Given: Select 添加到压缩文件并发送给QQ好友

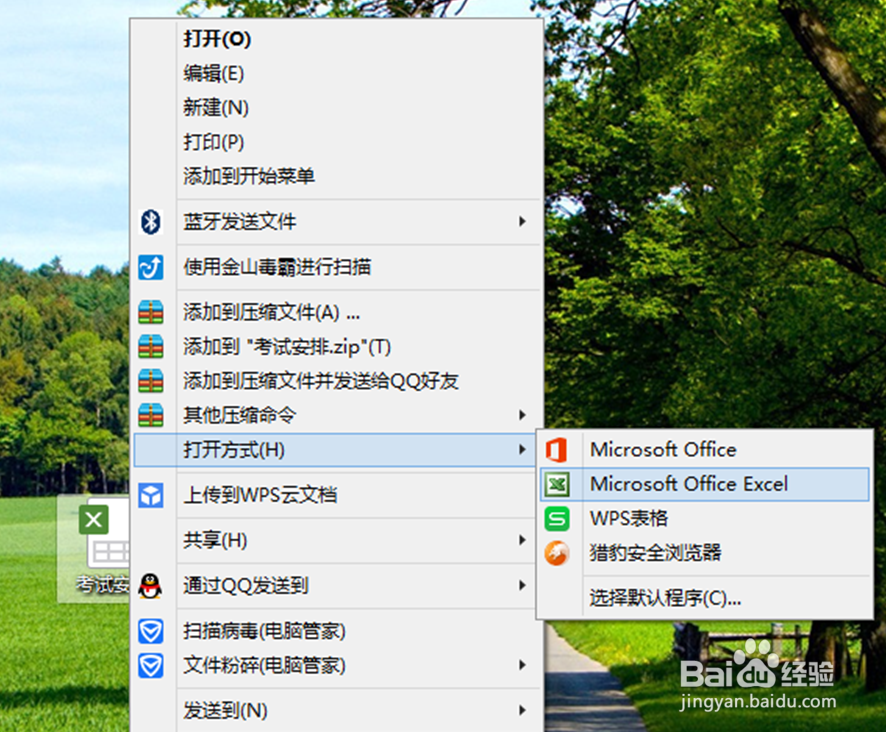Looking at the screenshot, I should pyautogui.click(x=336, y=381).
